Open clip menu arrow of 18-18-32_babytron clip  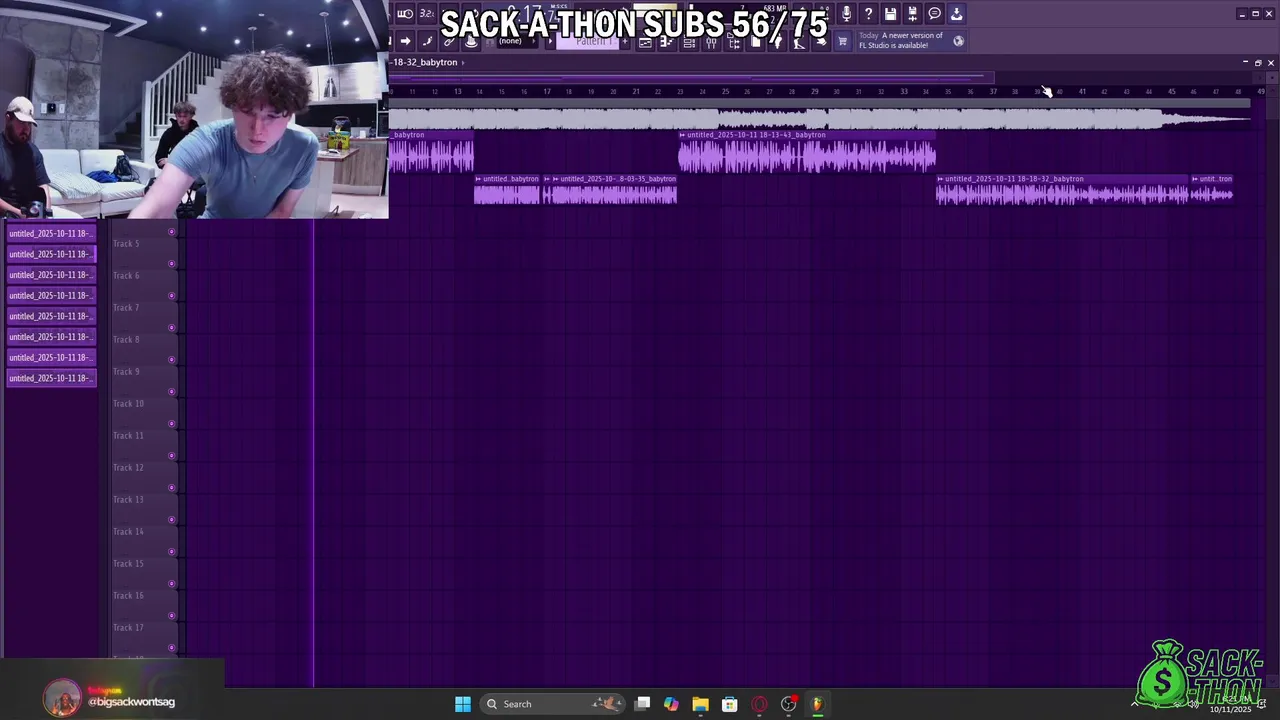coord(940,179)
